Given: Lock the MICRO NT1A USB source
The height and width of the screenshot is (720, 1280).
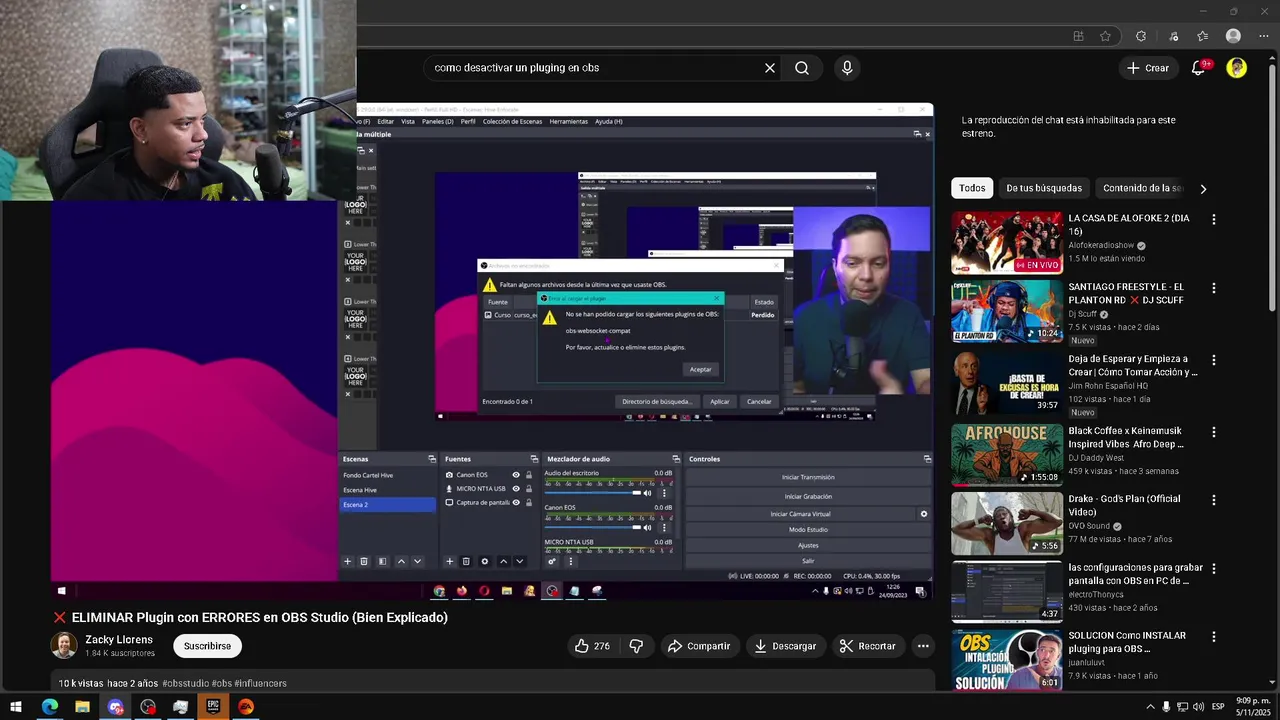Looking at the screenshot, I should click(x=529, y=489).
